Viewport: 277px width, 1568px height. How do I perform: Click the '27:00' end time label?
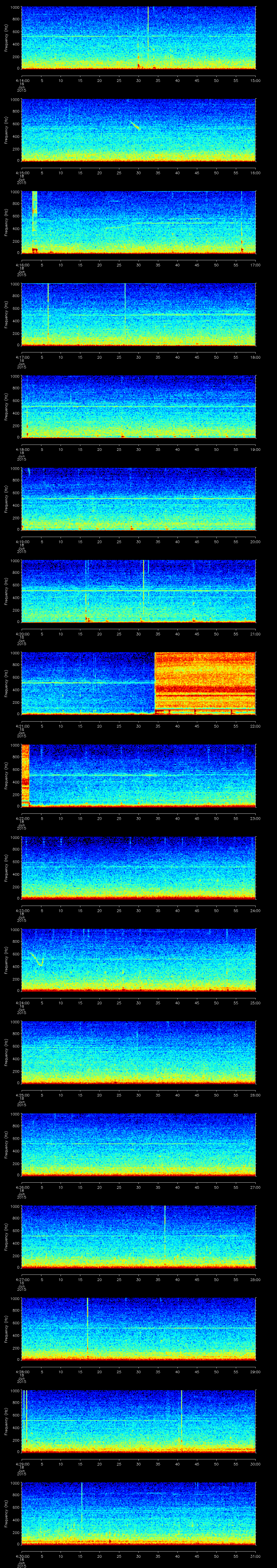256,1187
